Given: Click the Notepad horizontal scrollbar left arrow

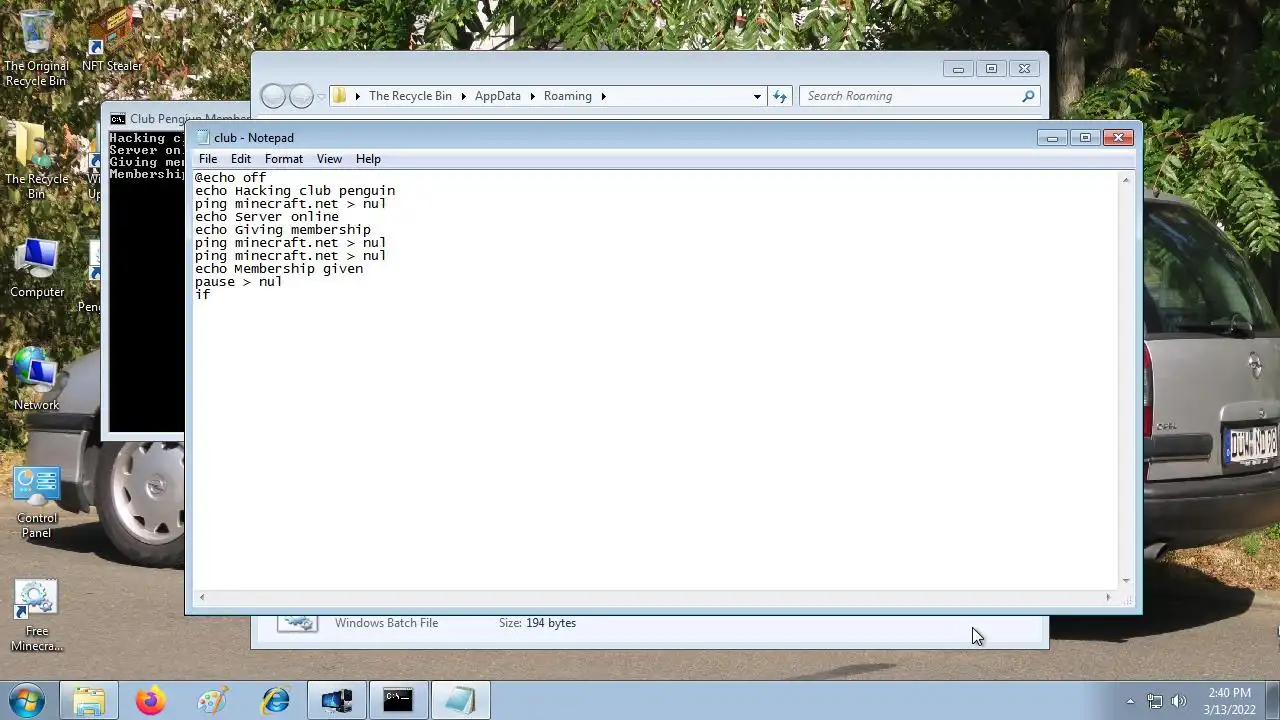Looking at the screenshot, I should [x=202, y=597].
